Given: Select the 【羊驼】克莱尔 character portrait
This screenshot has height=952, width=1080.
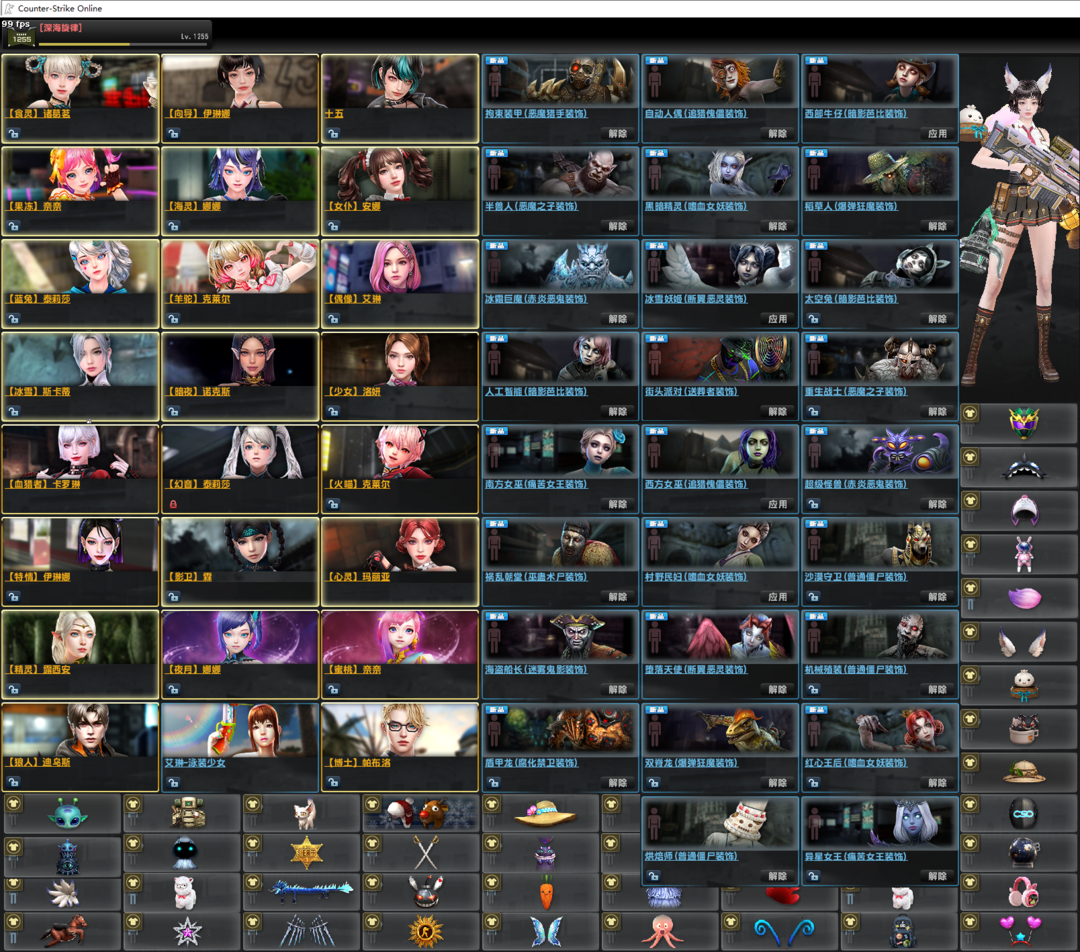Looking at the screenshot, I should pyautogui.click(x=240, y=267).
